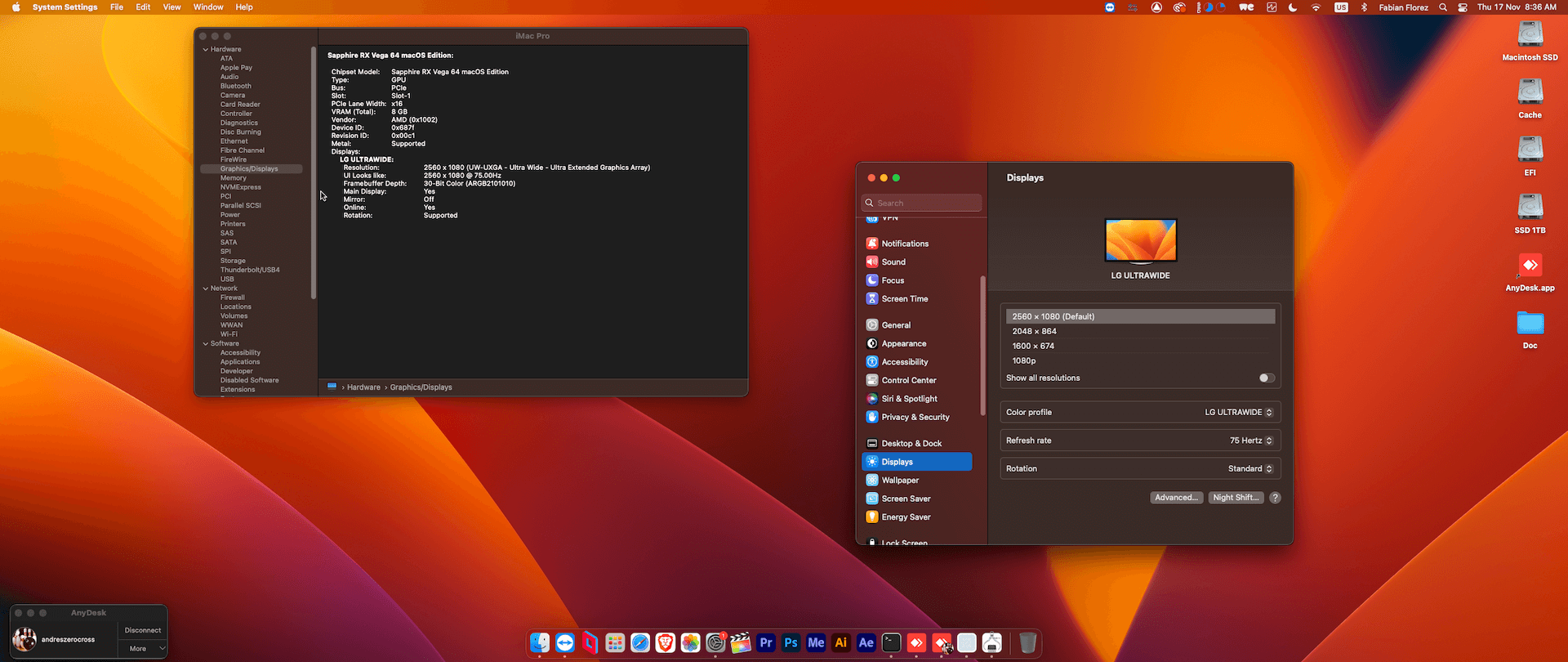Image resolution: width=1568 pixels, height=662 pixels.
Task: Click the Wi-Fi icon in menu bar
Action: (x=1316, y=7)
